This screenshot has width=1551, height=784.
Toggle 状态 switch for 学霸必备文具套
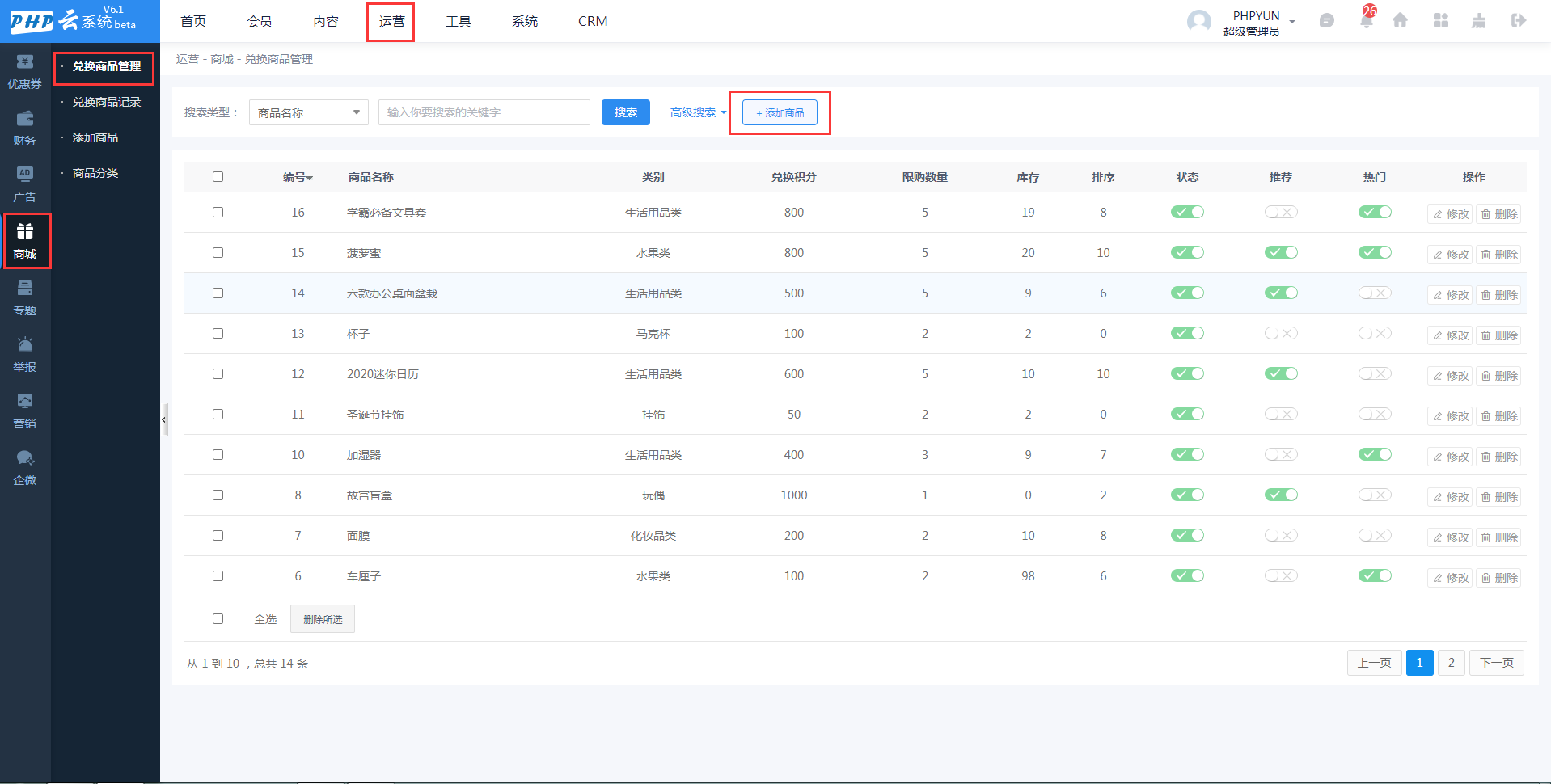[x=1187, y=212]
